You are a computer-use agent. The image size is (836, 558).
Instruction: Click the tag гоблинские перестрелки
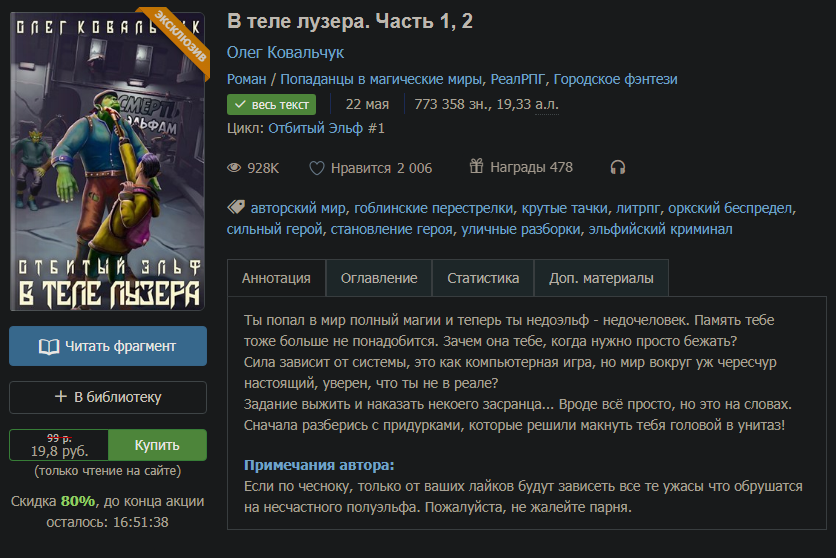pos(433,208)
